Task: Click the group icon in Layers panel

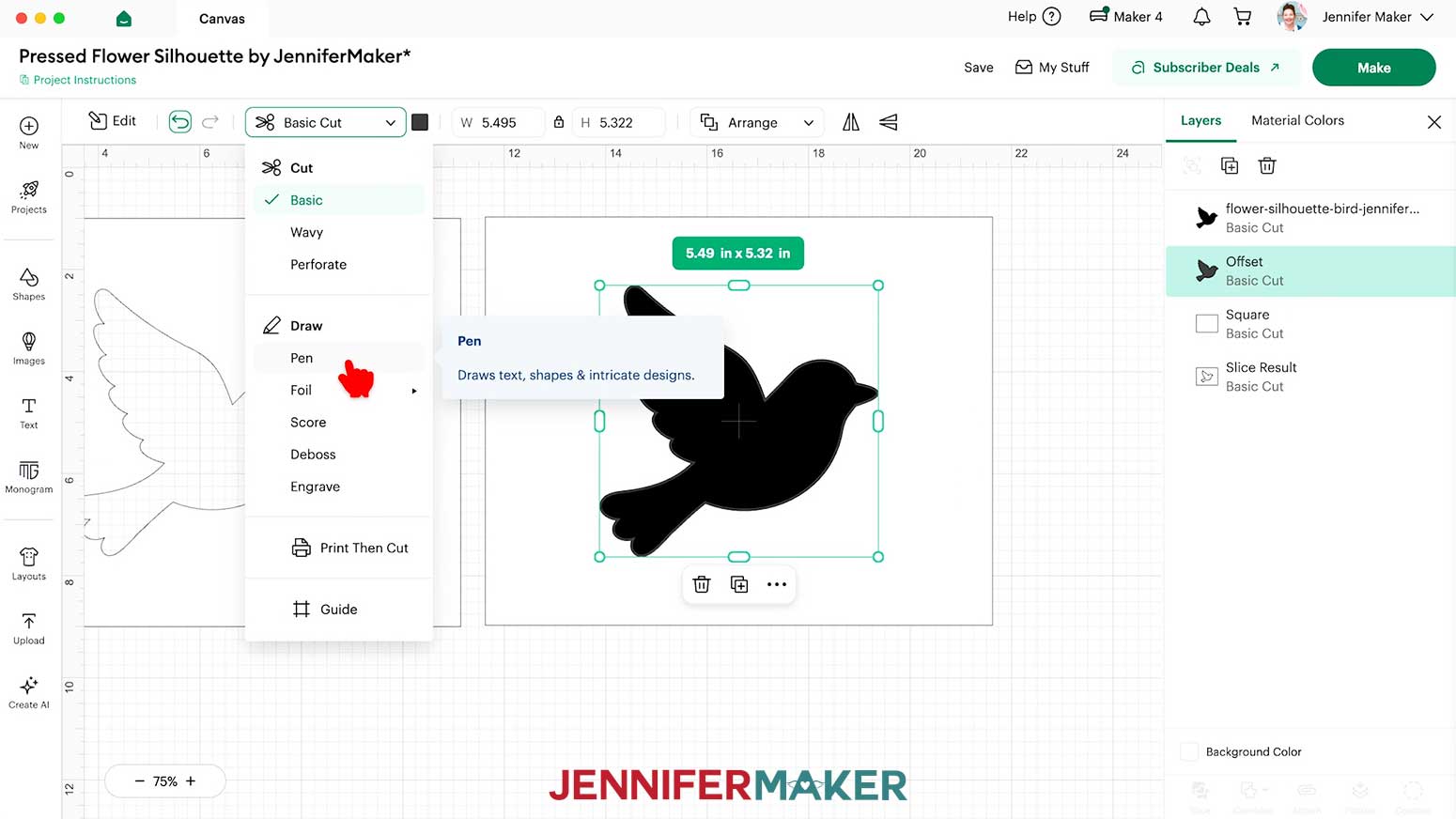Action: 1192,166
